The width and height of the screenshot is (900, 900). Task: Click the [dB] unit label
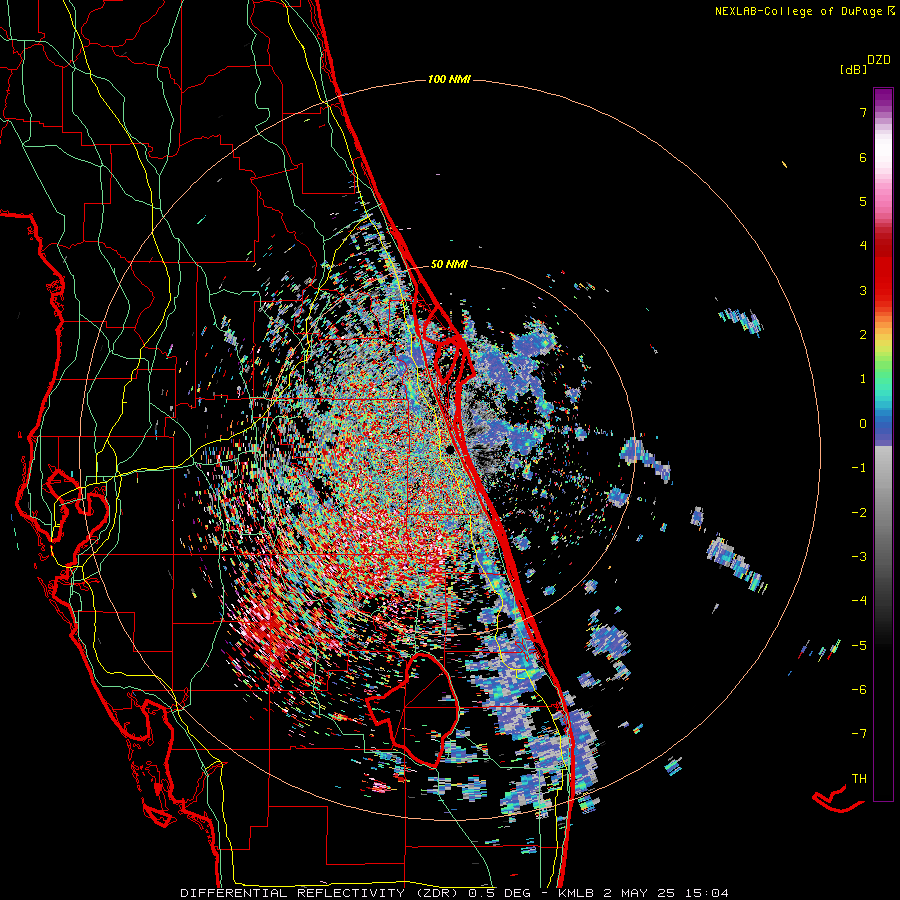(x=854, y=69)
